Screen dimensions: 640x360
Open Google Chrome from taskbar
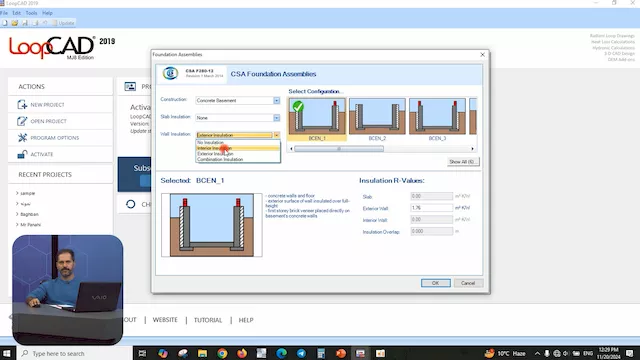tap(222, 353)
